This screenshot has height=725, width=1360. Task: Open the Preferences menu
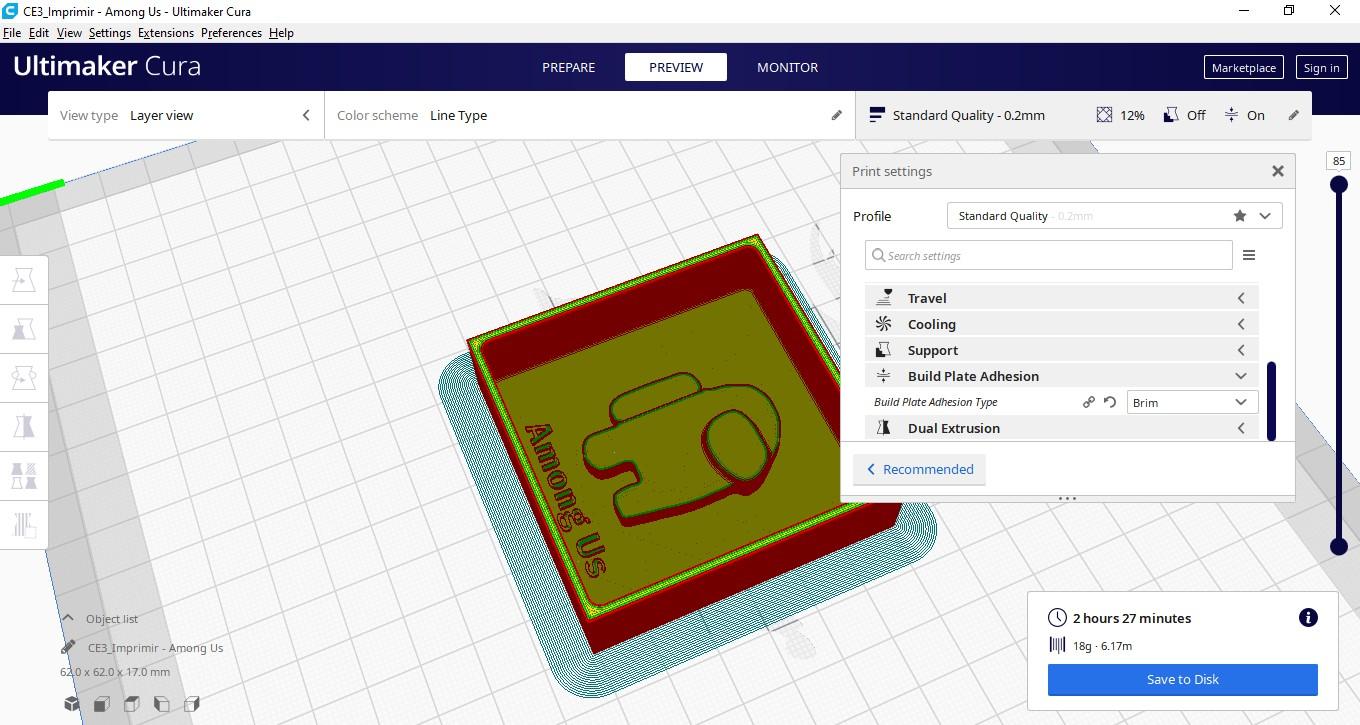coord(231,33)
